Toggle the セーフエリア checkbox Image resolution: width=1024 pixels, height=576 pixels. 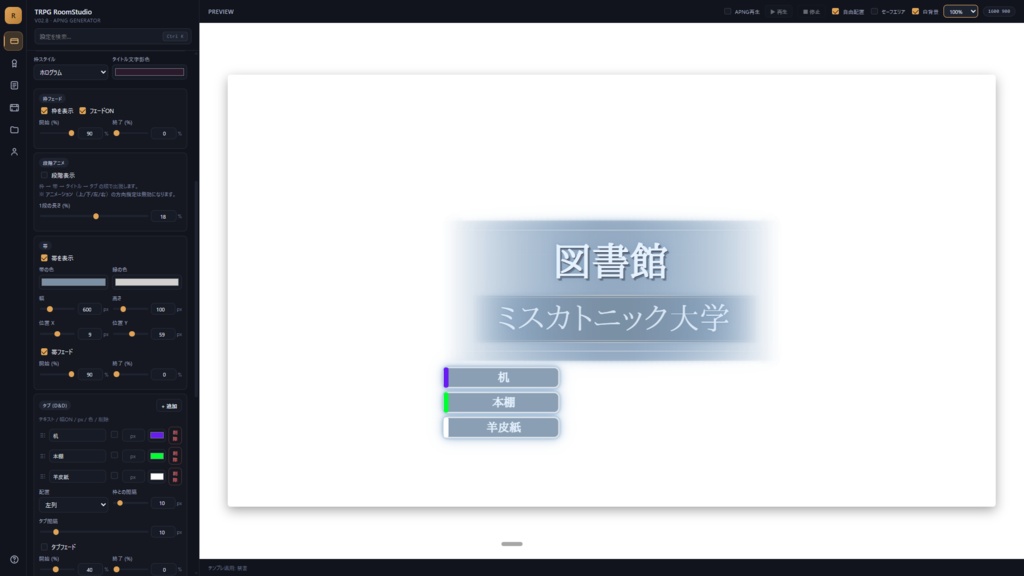[x=874, y=12]
